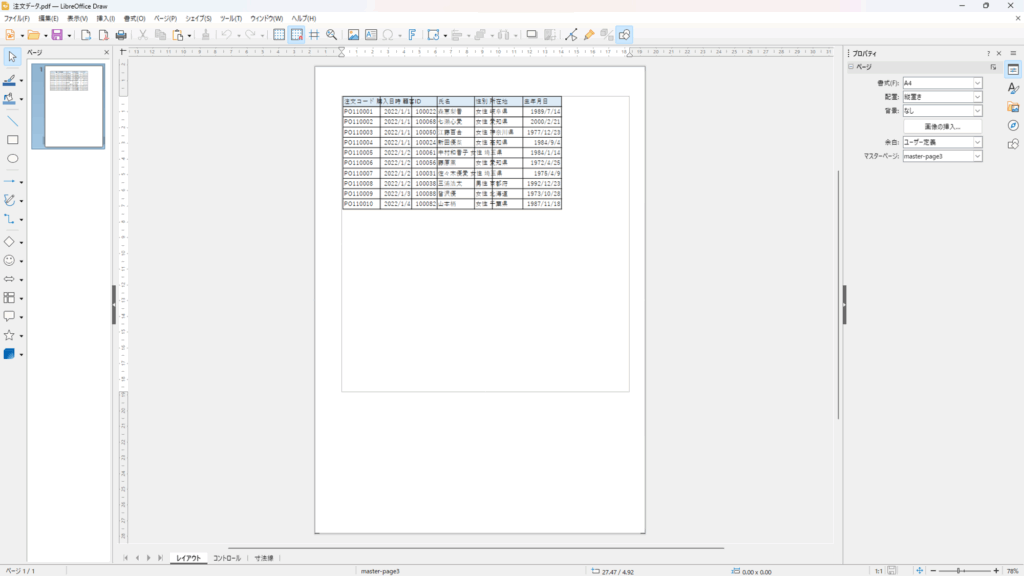The height and width of the screenshot is (576, 1024).
Task: Open the ツール(T) menu
Action: click(x=230, y=18)
